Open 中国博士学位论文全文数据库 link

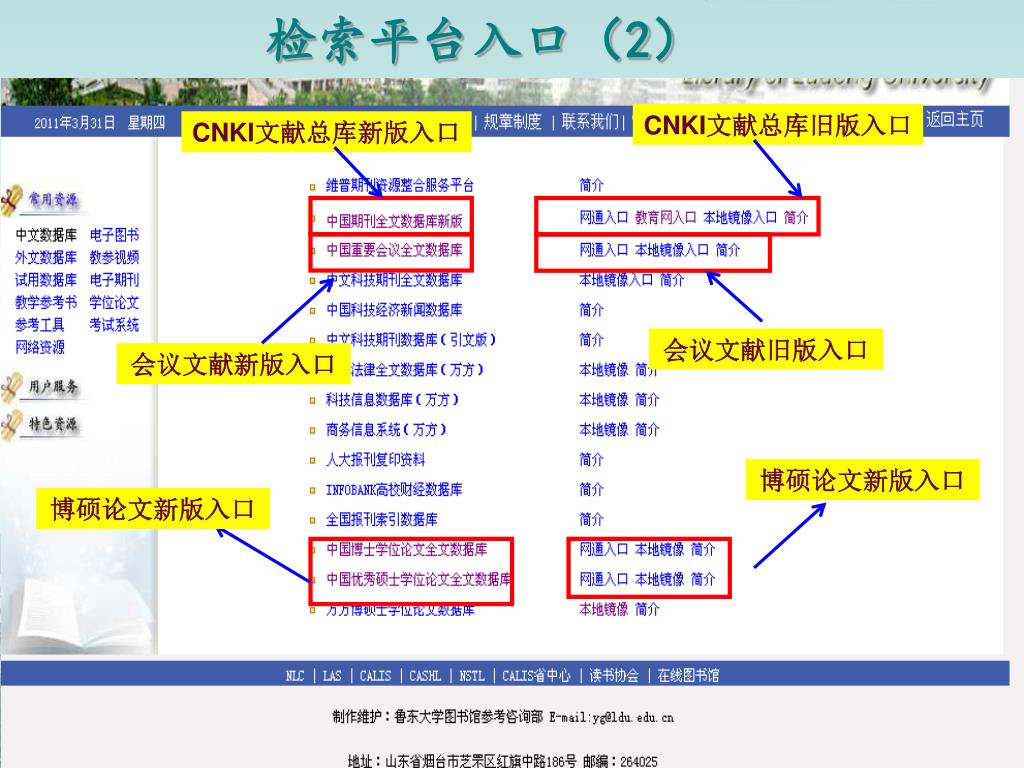coord(407,550)
